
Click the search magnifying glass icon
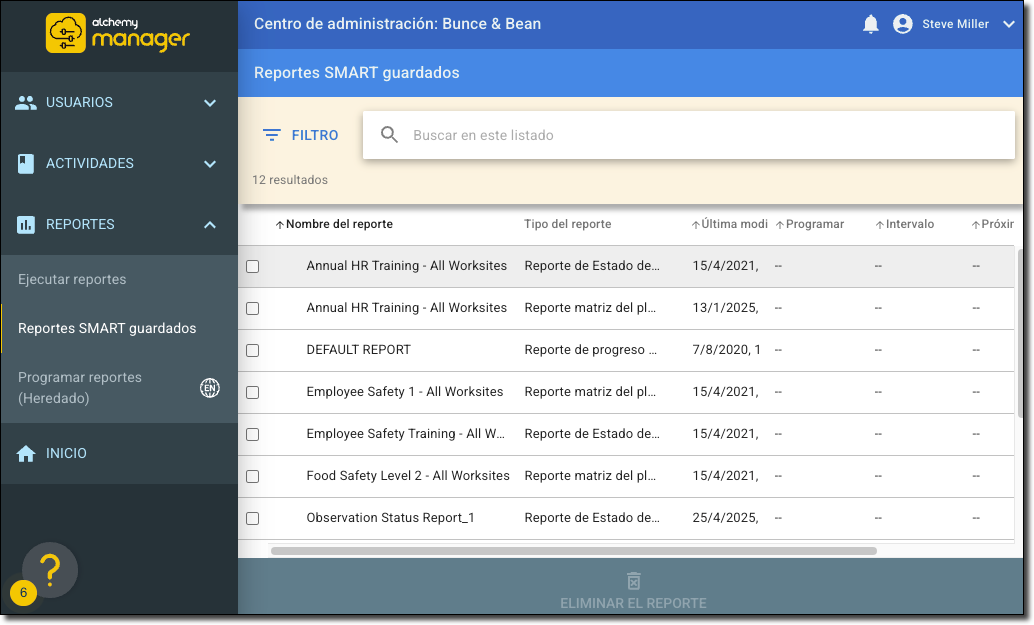click(390, 135)
